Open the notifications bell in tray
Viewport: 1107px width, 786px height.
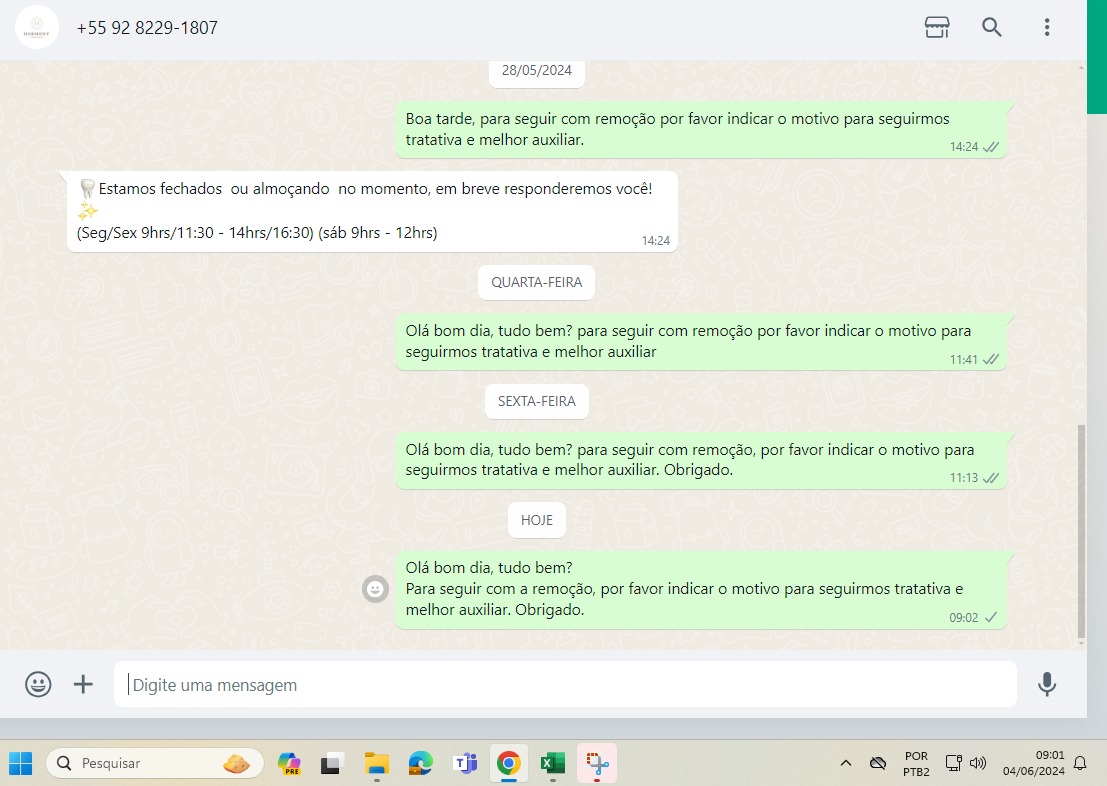tap(1080, 764)
